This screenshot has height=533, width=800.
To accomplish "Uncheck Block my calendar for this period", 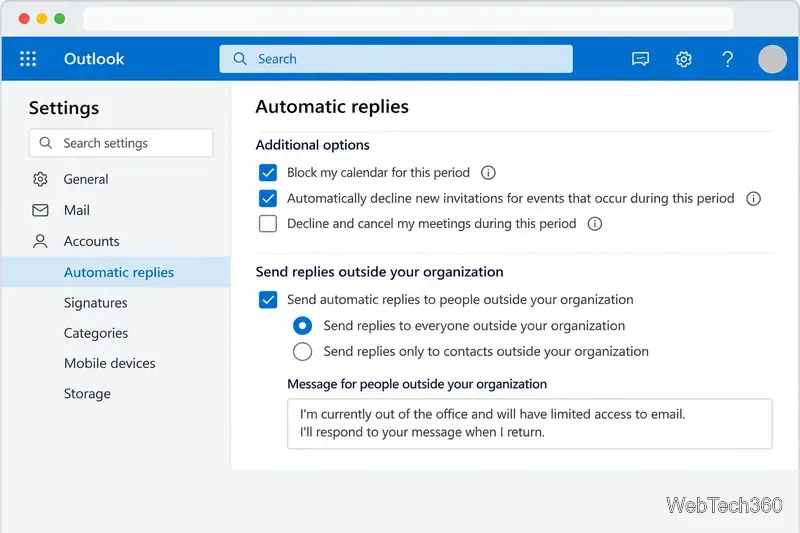I will [x=268, y=172].
